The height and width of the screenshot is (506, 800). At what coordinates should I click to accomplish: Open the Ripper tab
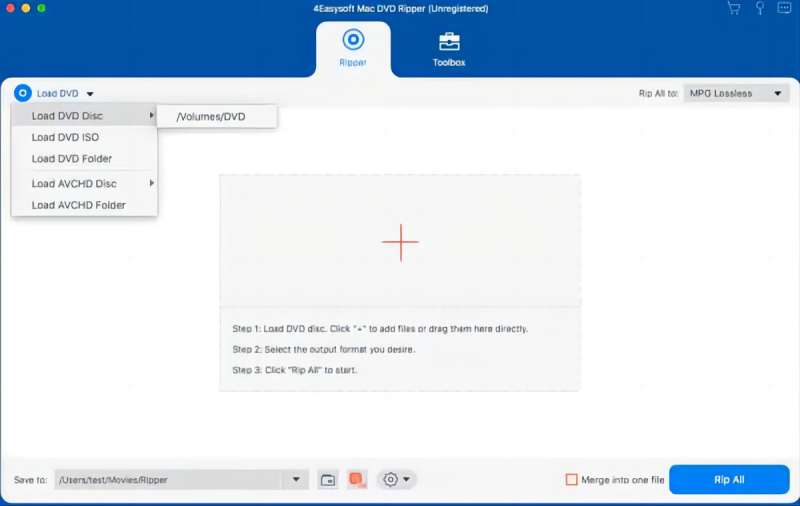point(353,49)
